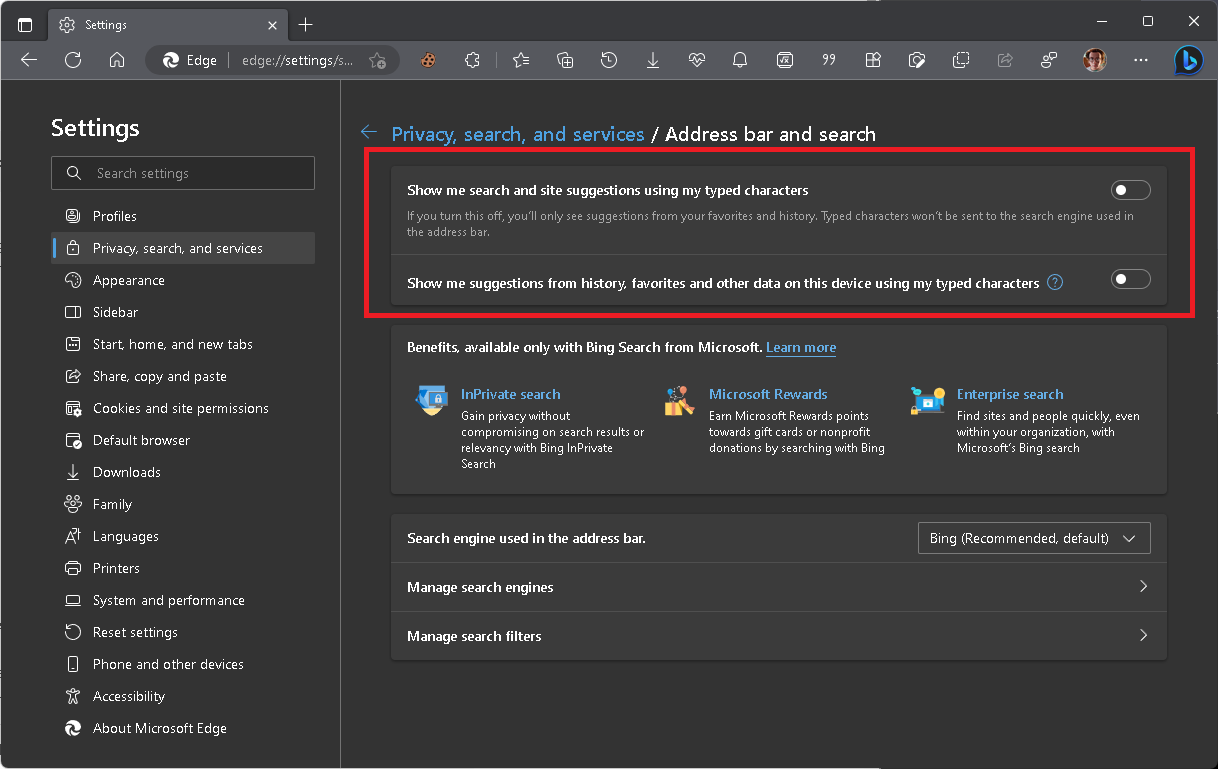Go back via arrow beside Privacy breadcrumb
Viewport: 1218px width, 769px height.
[369, 132]
